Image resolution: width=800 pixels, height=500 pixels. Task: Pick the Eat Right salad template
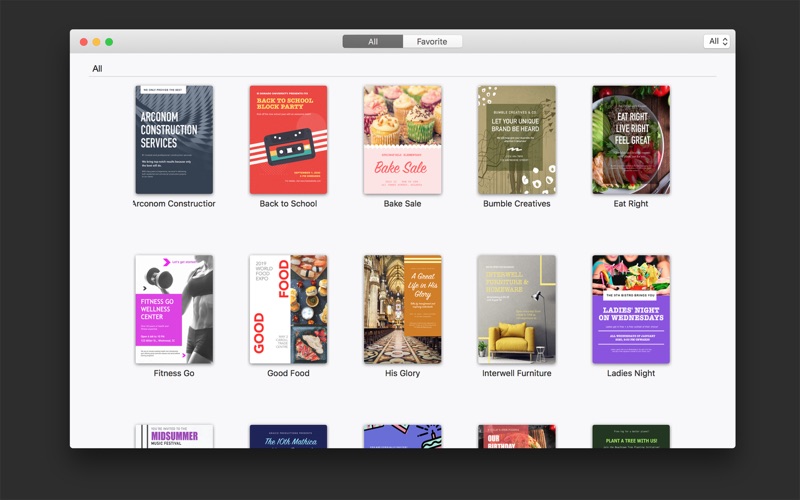[631, 140]
